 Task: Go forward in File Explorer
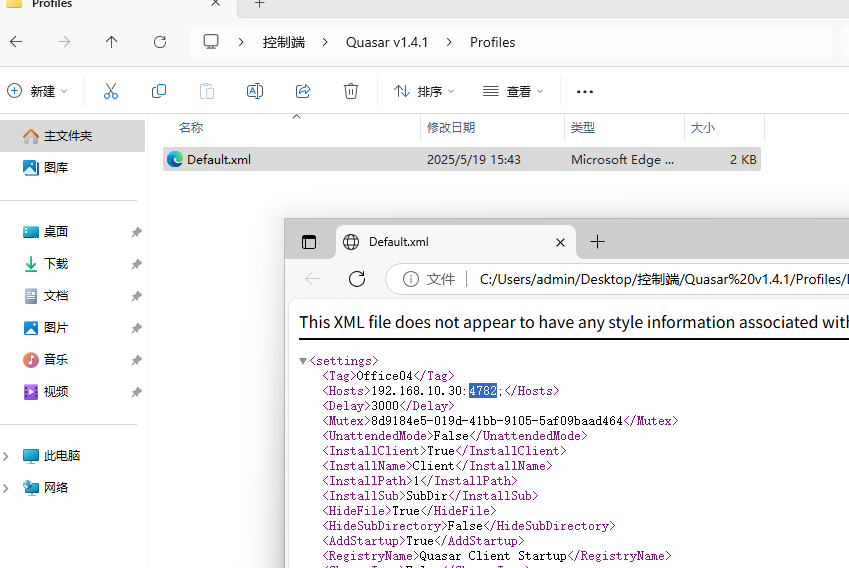pos(64,42)
